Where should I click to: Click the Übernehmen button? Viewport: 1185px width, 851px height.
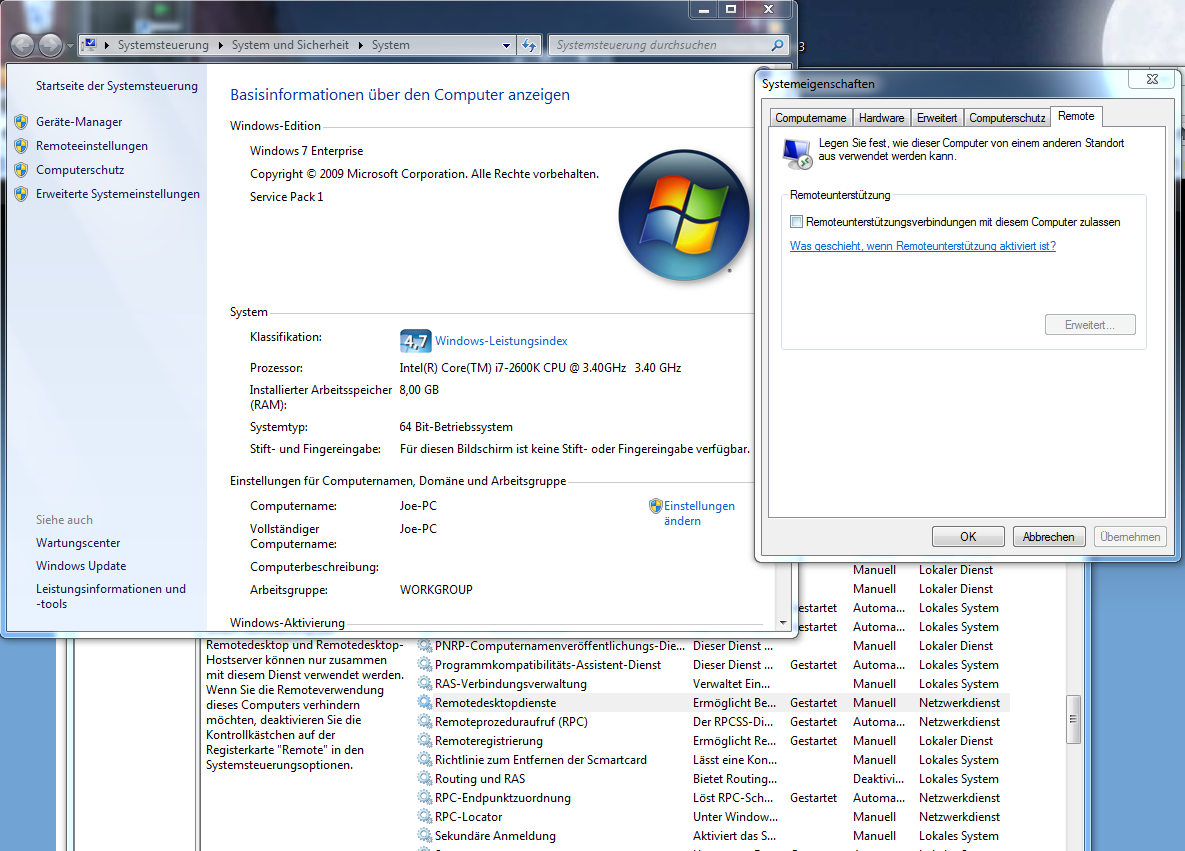coord(1130,537)
